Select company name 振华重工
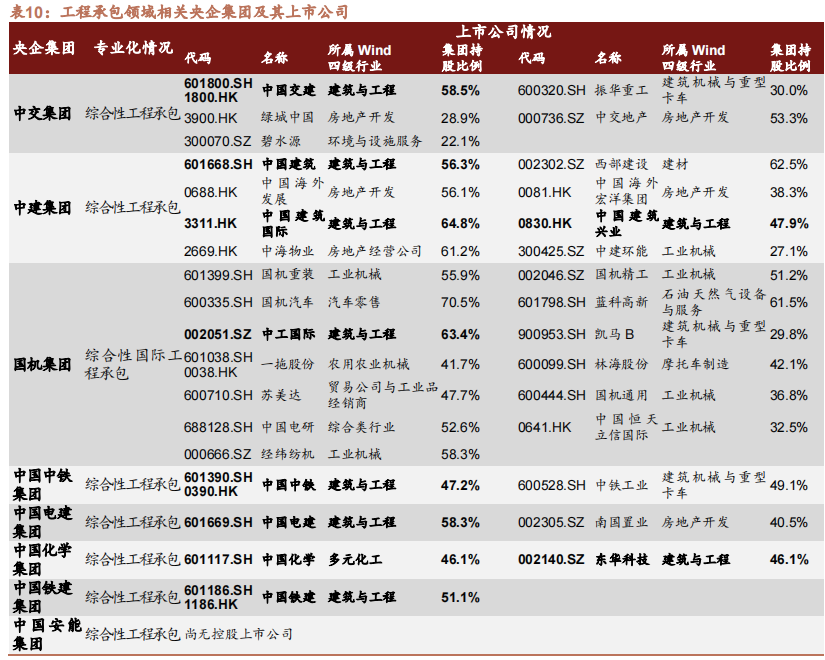Image resolution: width=825 pixels, height=660 pixels. point(621,90)
